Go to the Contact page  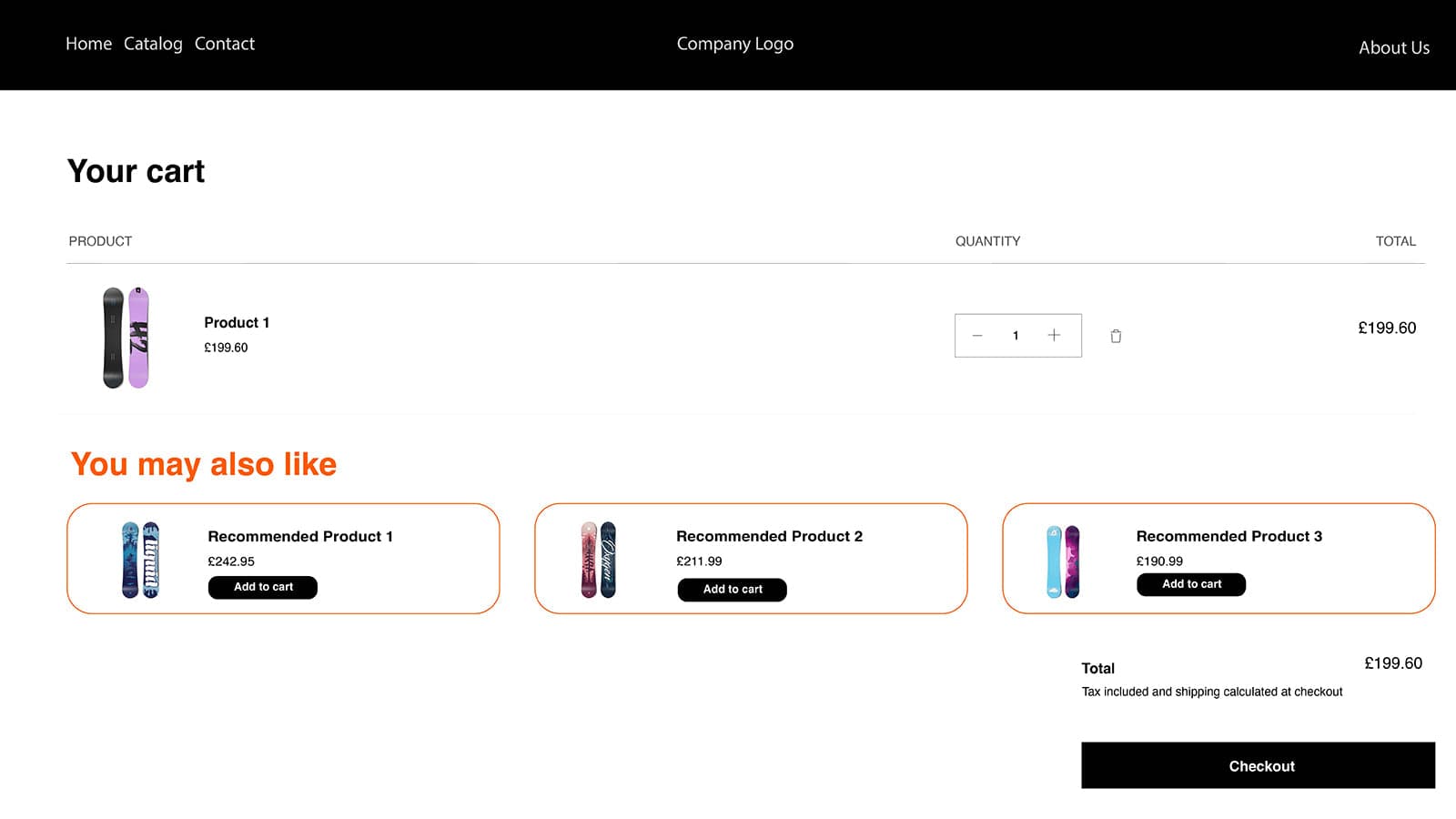[224, 44]
